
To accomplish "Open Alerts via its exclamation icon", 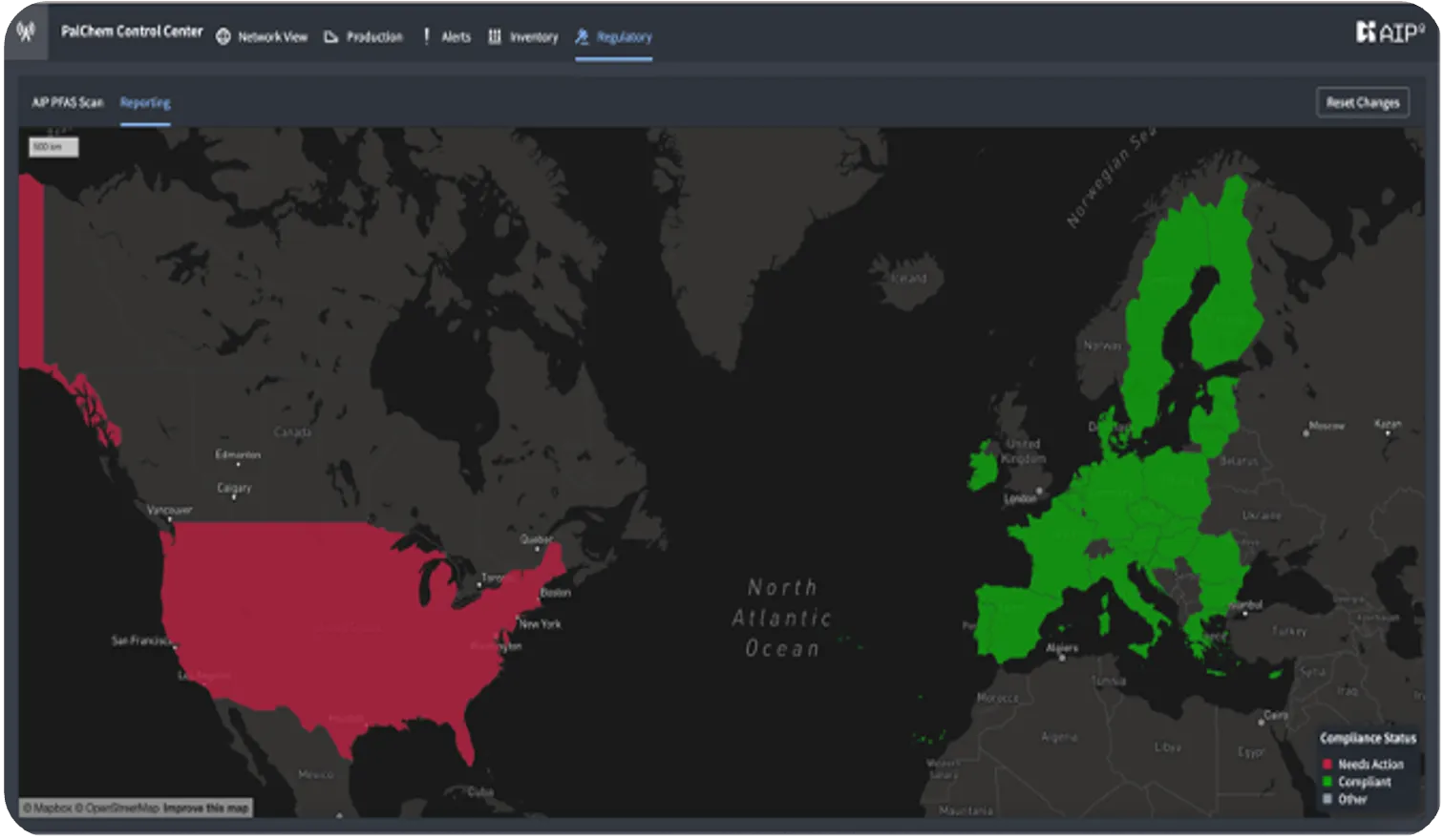I will (x=426, y=37).
